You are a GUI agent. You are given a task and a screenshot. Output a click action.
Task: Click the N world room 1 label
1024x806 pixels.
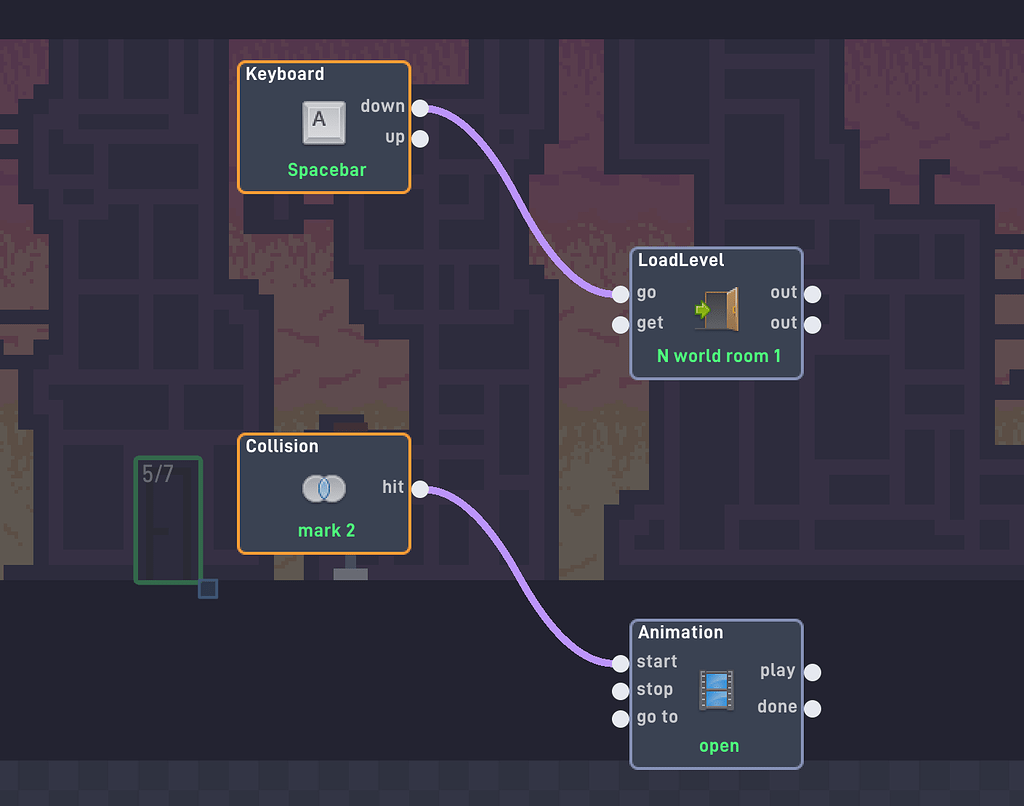718,356
